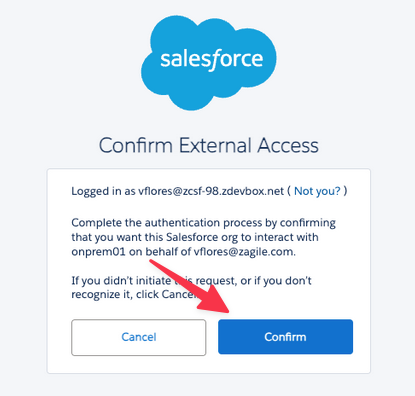415x396 pixels.
Task: Open the 'Not you?' link
Action: (317, 191)
